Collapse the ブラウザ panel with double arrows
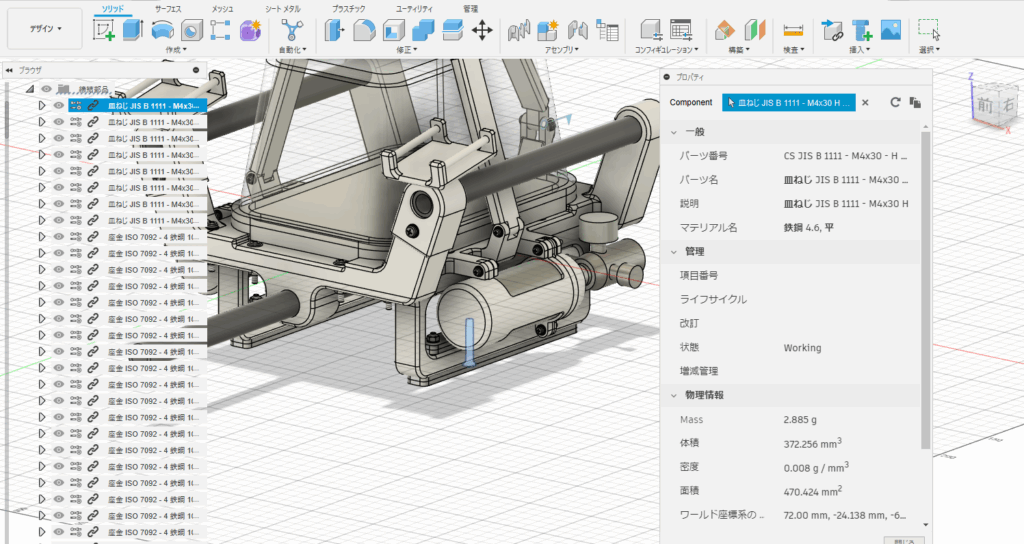Image resolution: width=1024 pixels, height=544 pixels. (8, 70)
